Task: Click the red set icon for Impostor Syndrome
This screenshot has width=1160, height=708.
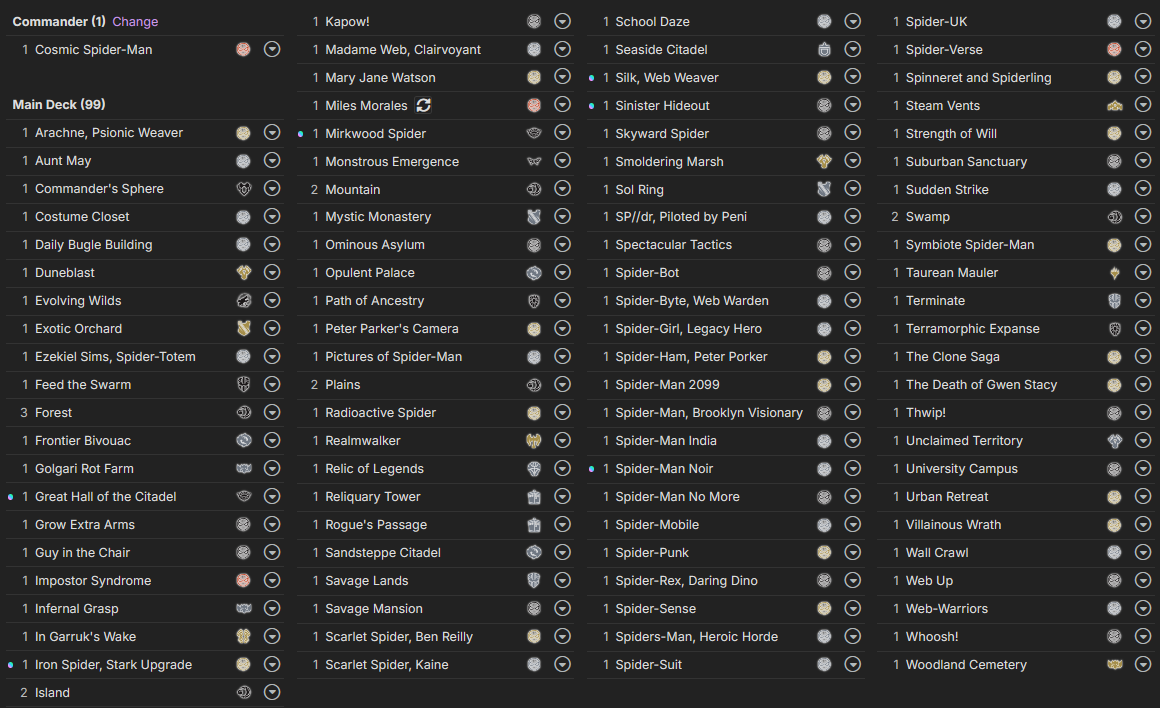Action: [243, 581]
